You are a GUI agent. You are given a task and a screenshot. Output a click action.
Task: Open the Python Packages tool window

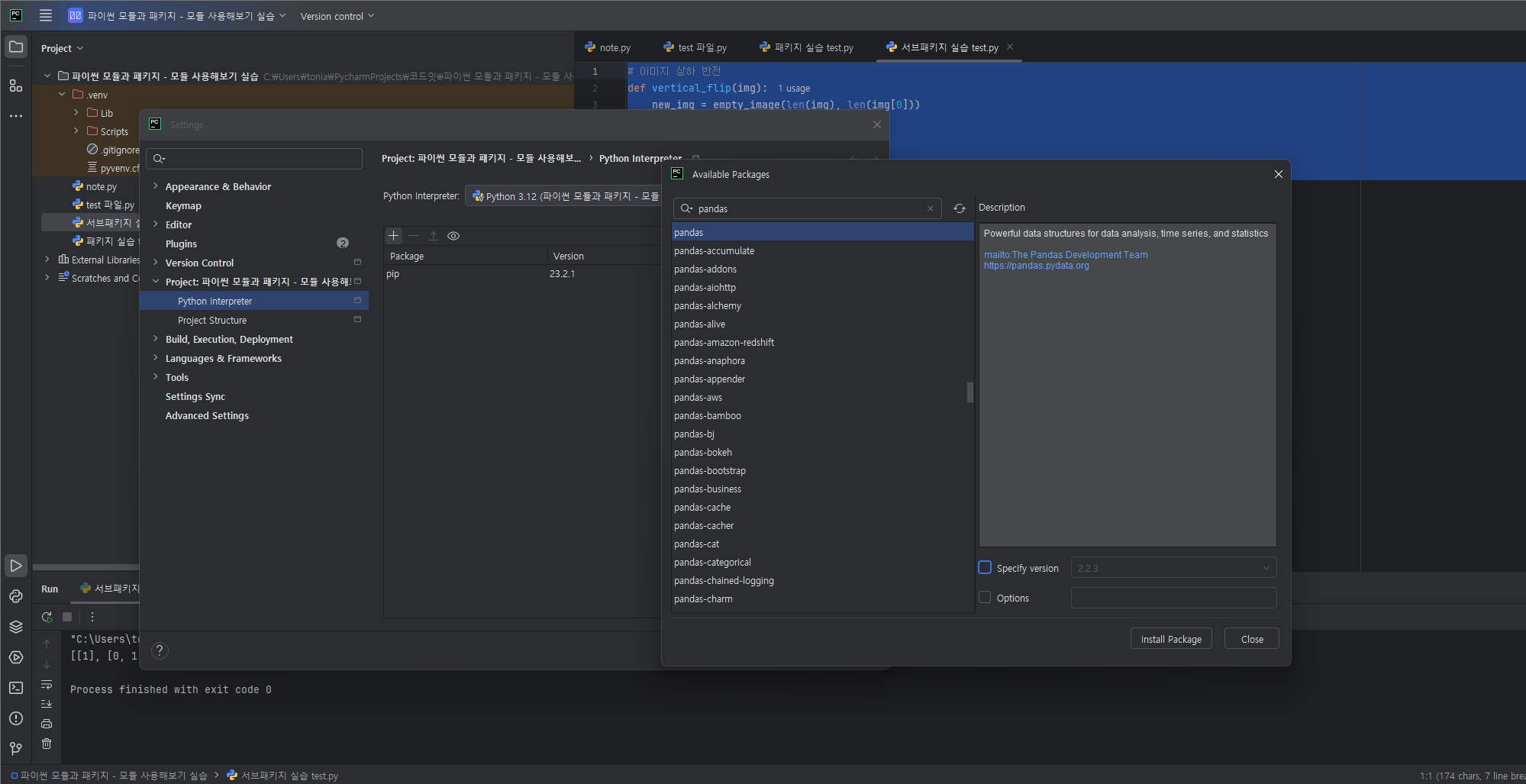point(16,627)
